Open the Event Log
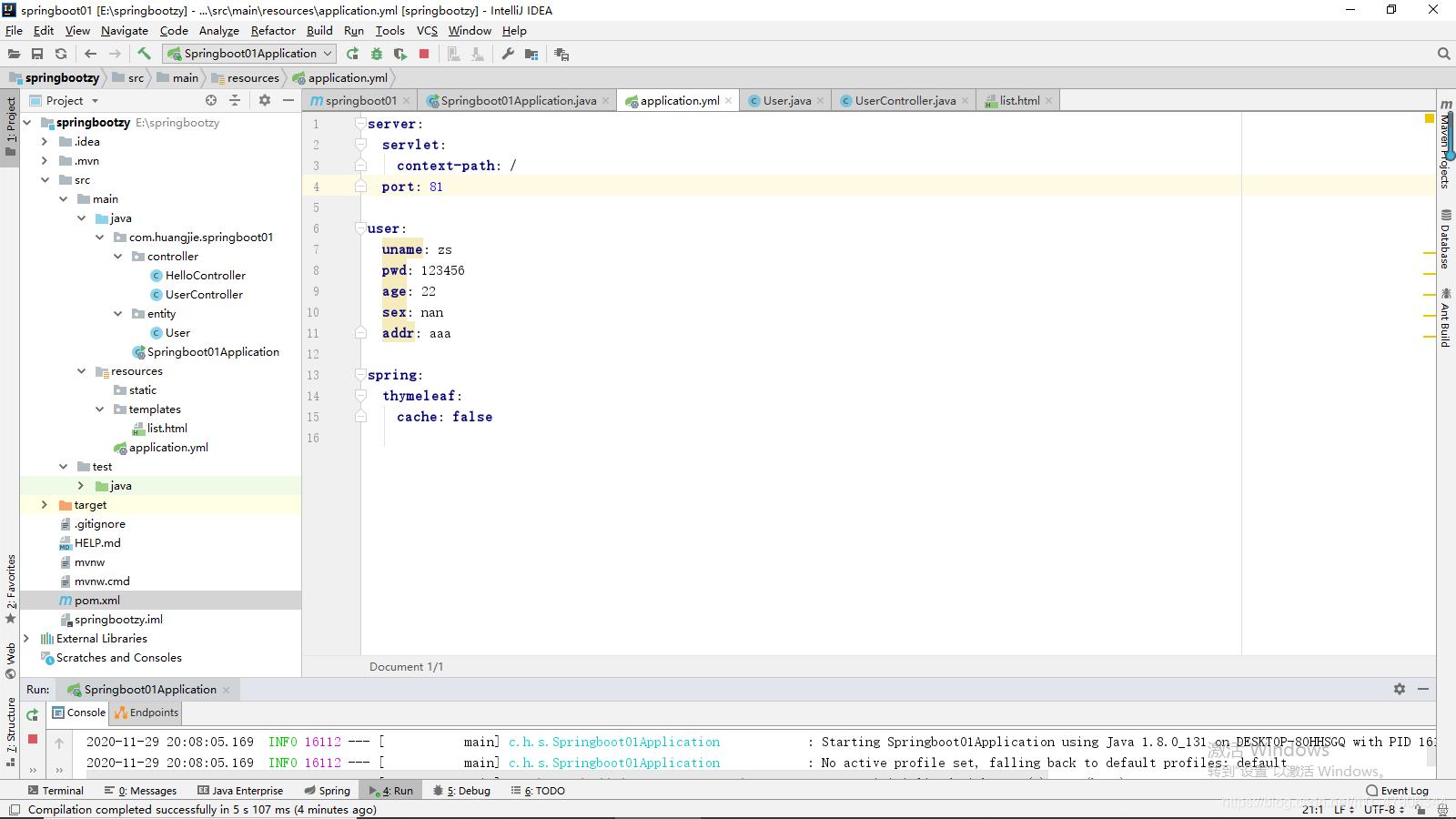The image size is (1456, 819). coord(1398,791)
